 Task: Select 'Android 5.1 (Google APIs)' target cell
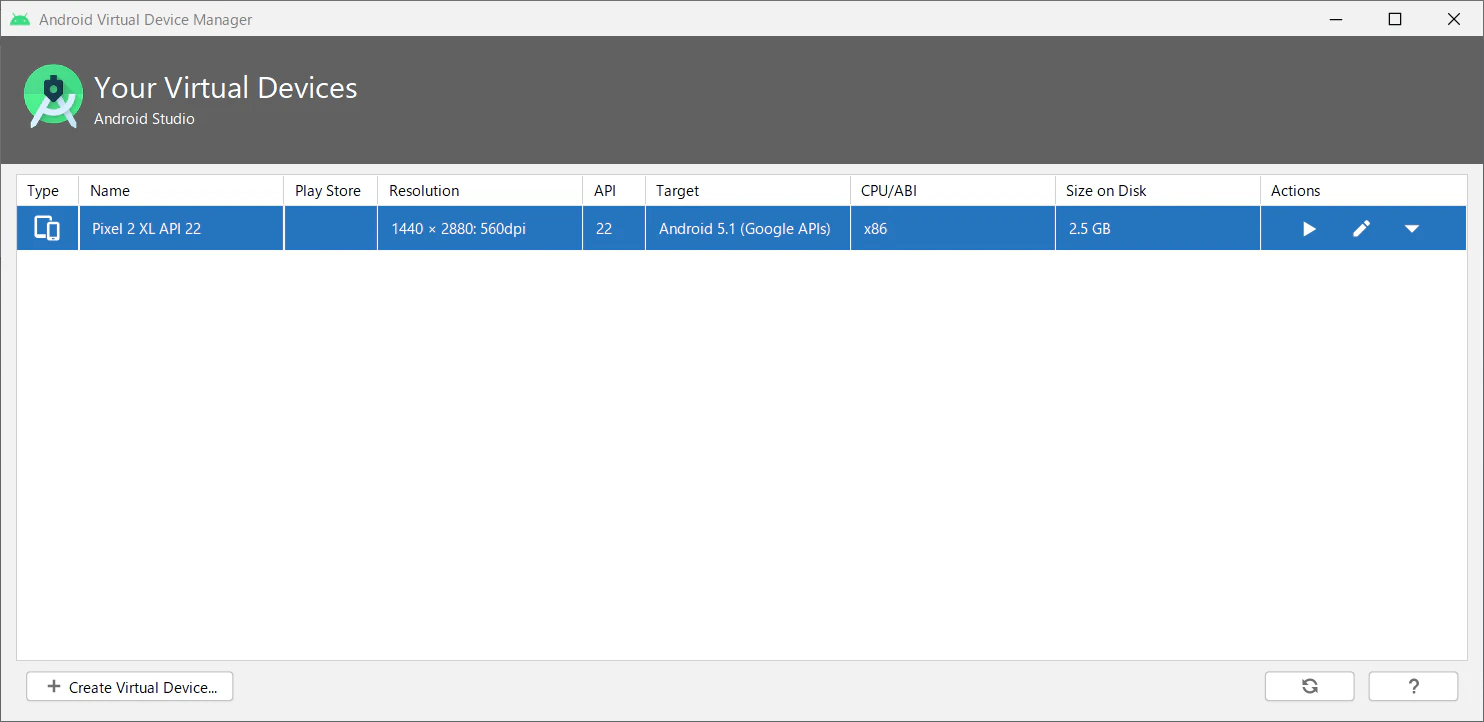tap(748, 229)
